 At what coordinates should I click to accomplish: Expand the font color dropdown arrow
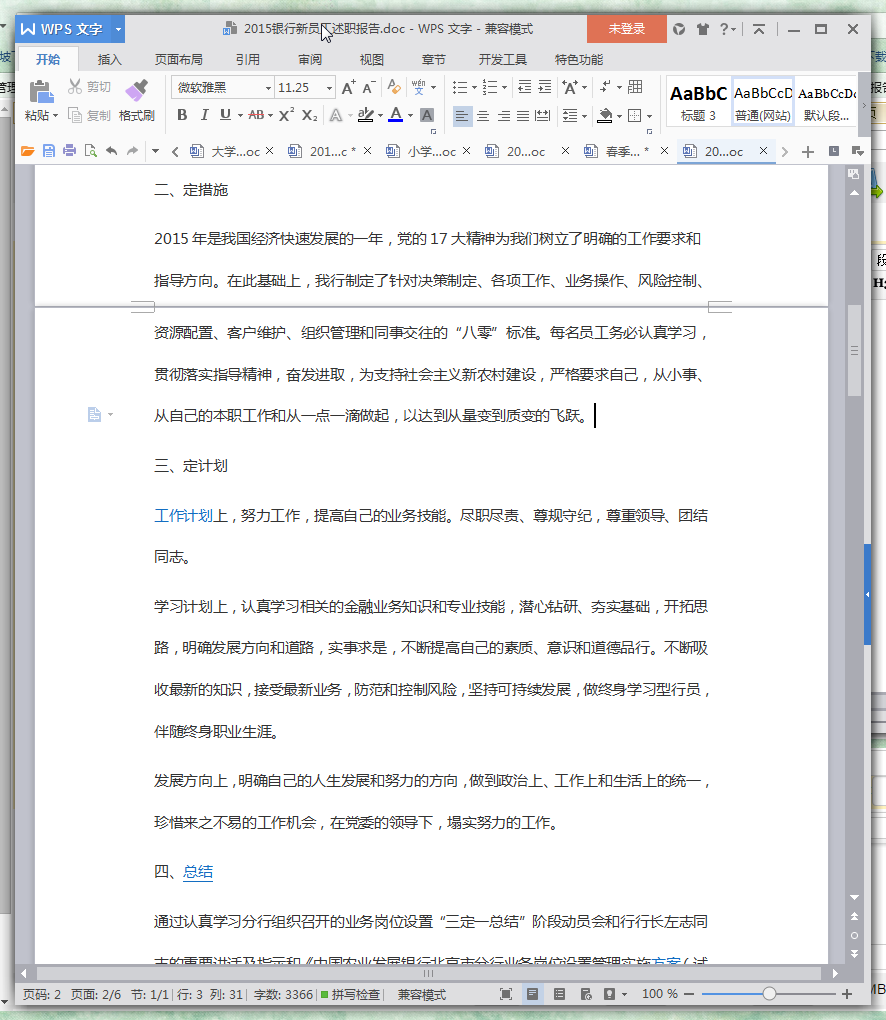(x=410, y=116)
